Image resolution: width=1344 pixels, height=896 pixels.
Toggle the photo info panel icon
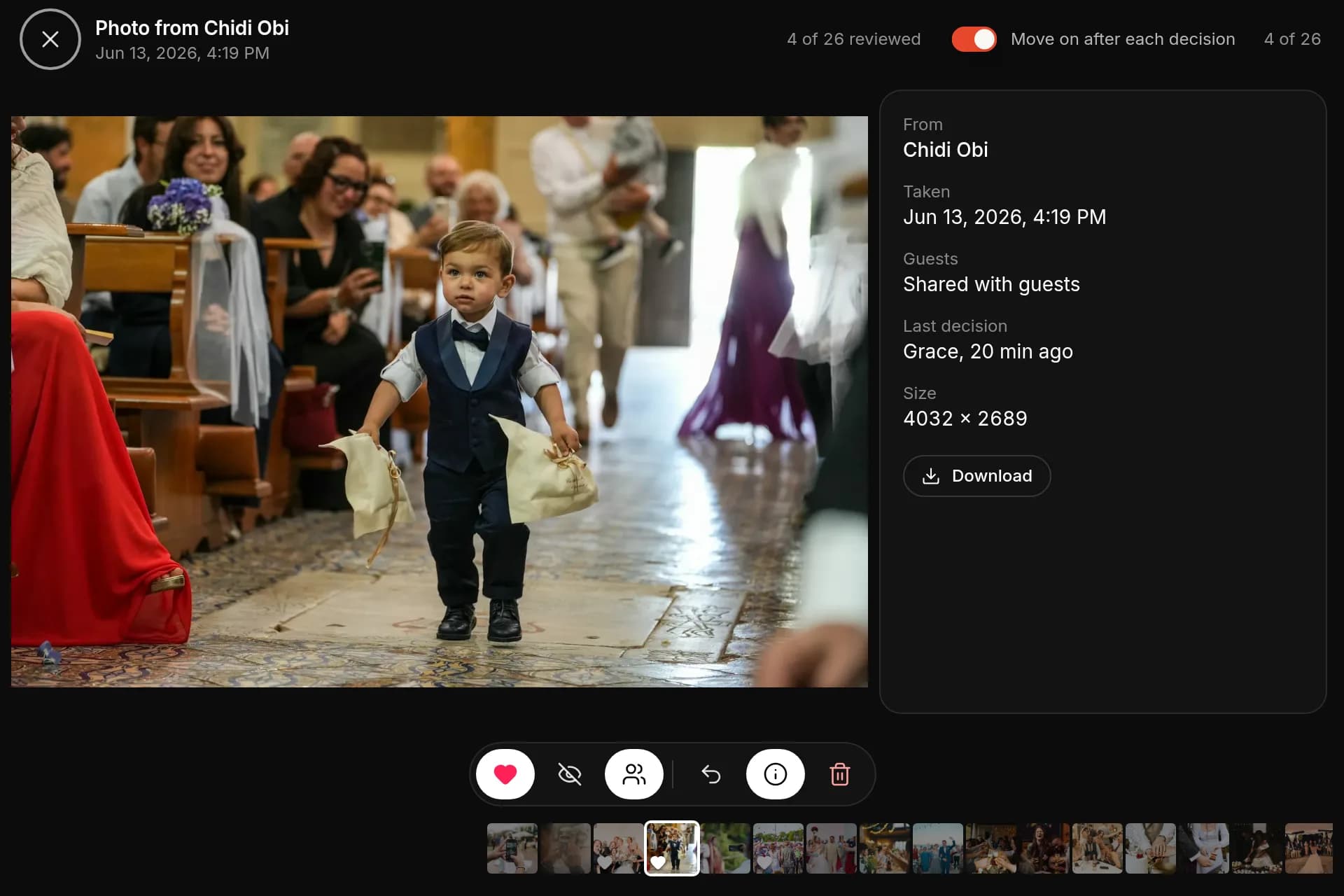coord(775,774)
